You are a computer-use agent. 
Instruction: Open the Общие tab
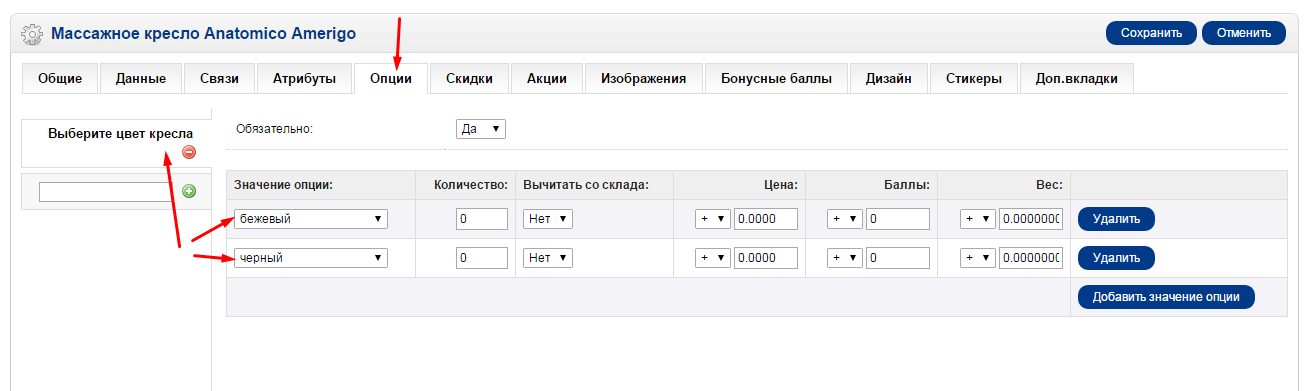pyautogui.click(x=60, y=79)
